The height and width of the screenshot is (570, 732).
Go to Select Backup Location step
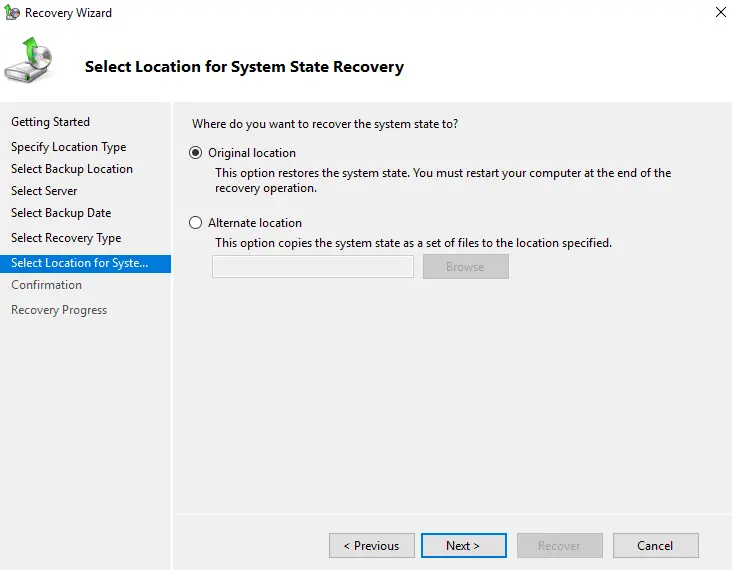72,169
